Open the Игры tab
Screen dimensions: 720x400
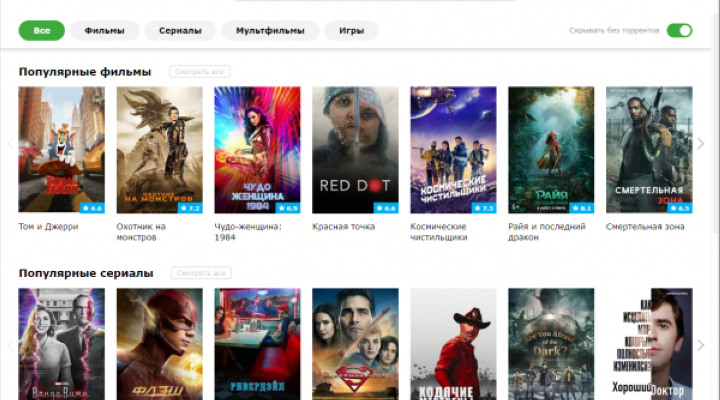coord(351,31)
